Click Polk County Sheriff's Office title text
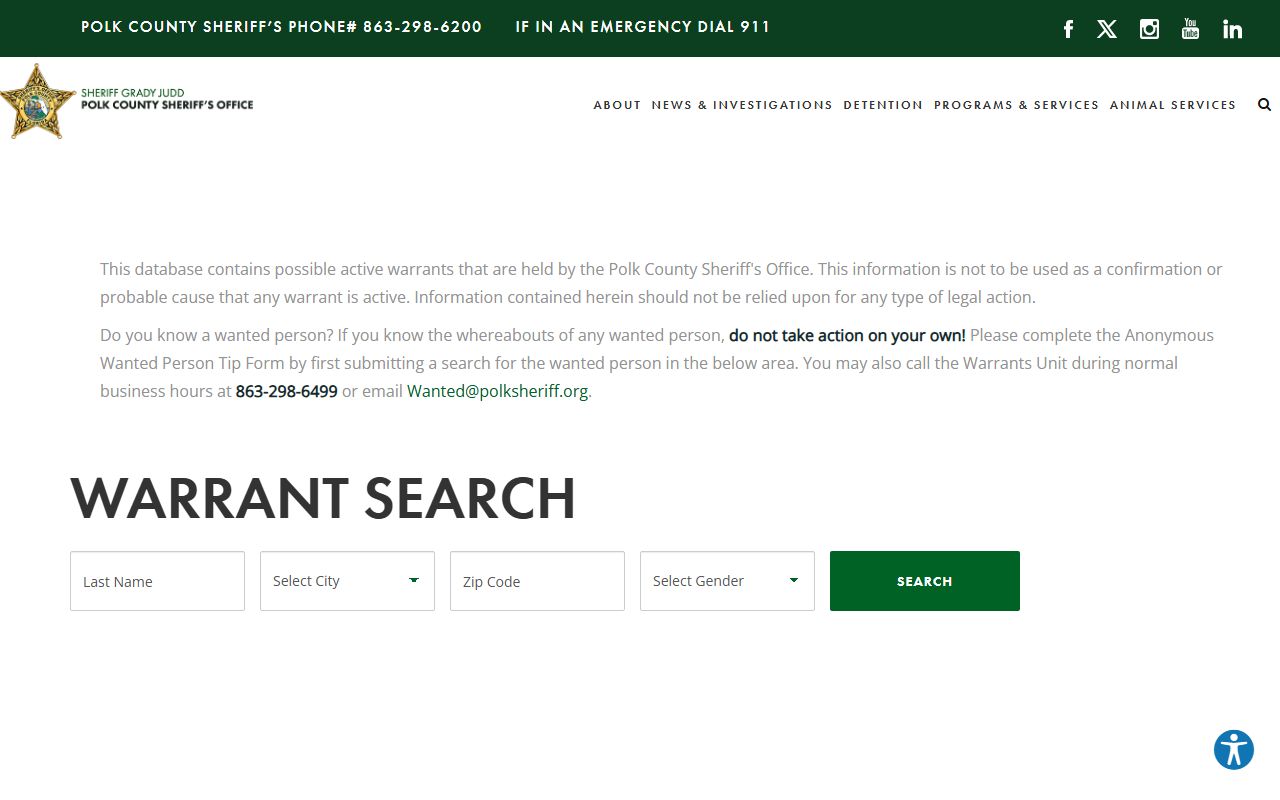Viewport: 1280px width, 800px height. (167, 104)
